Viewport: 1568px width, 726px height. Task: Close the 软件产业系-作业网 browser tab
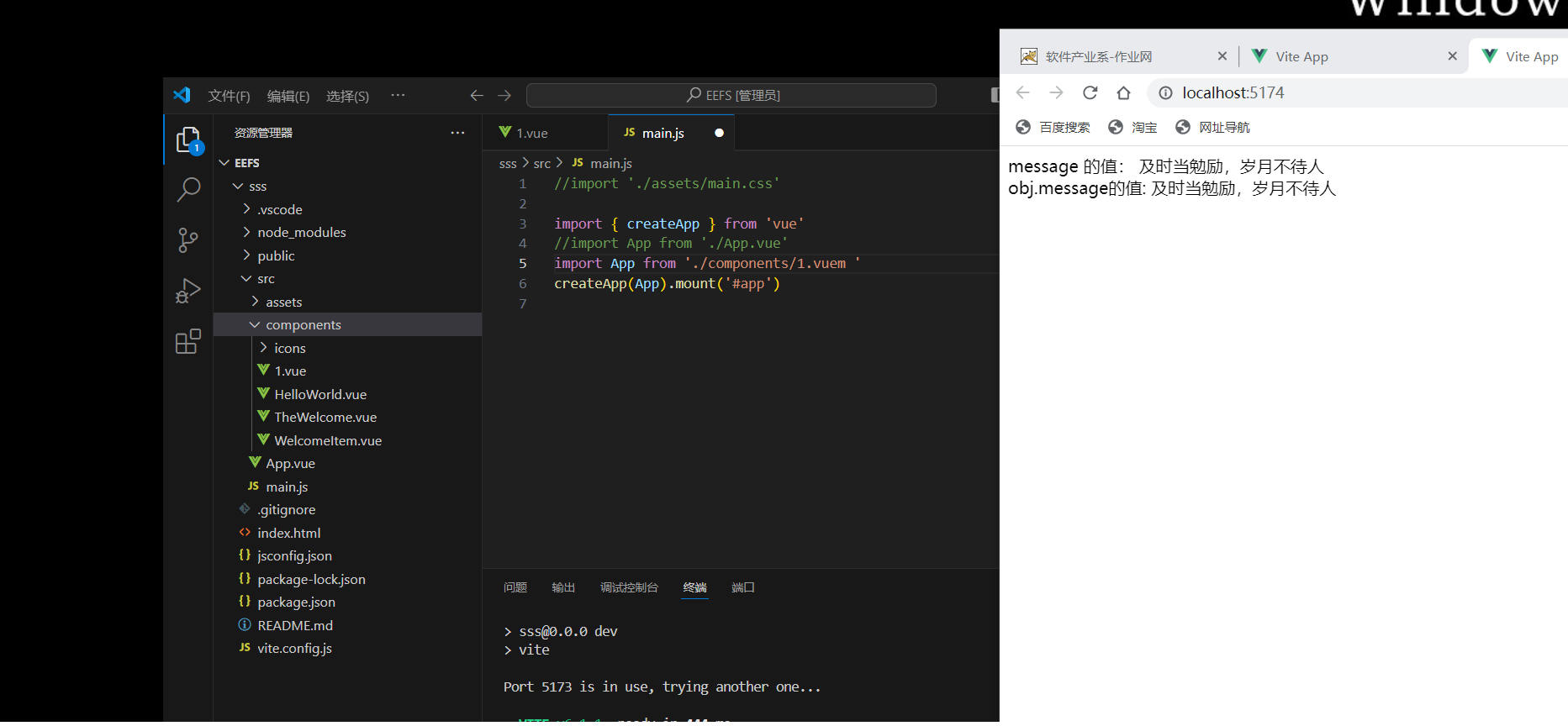tap(1222, 56)
